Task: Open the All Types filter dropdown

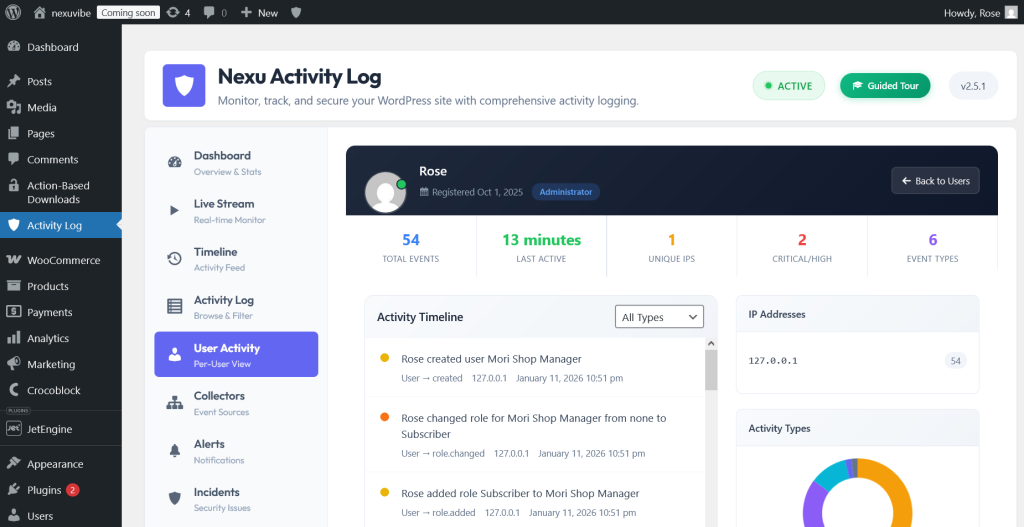Action: (x=660, y=317)
